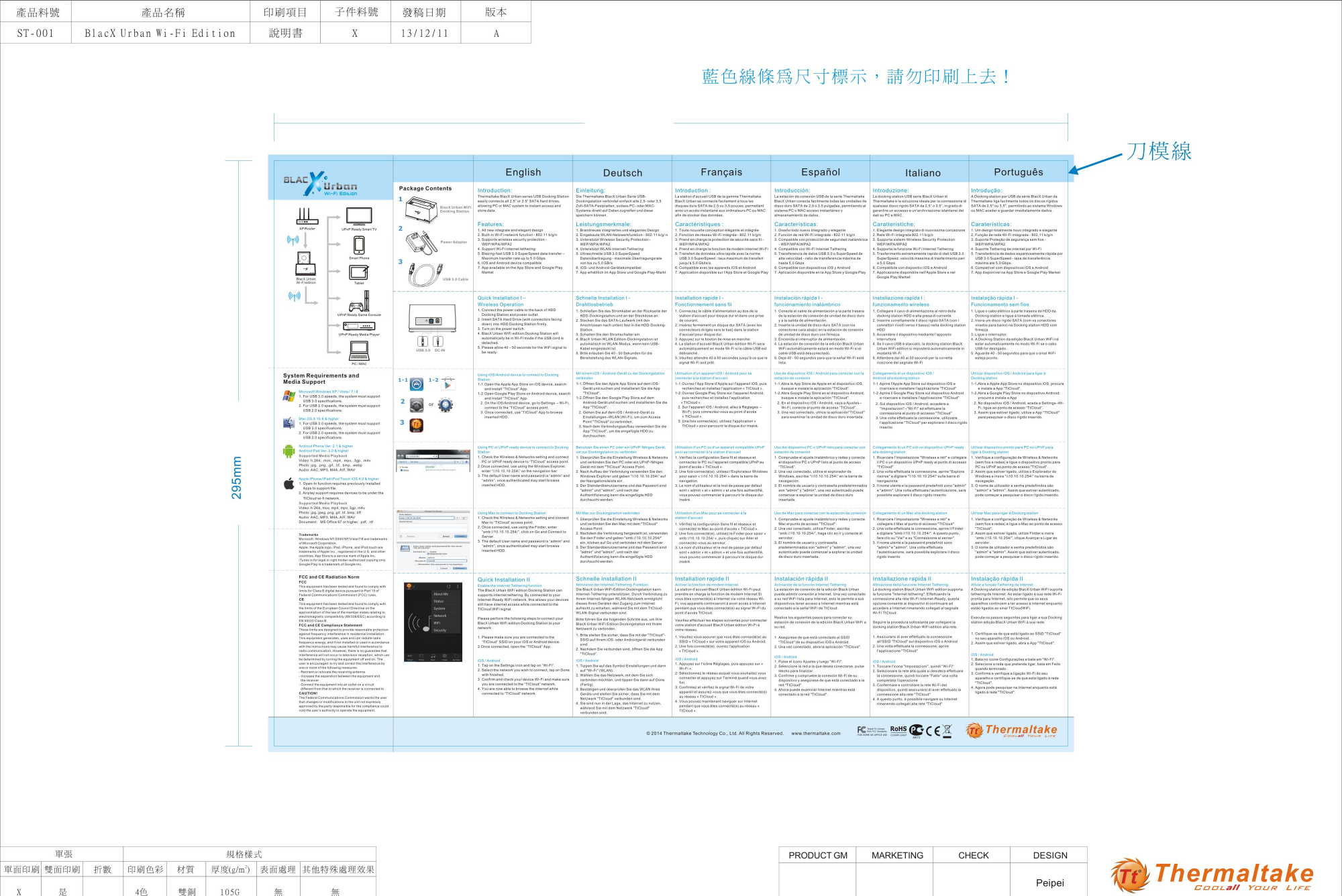Click the TtCloud Wi-Fi app icon

pyautogui.click(x=416, y=425)
